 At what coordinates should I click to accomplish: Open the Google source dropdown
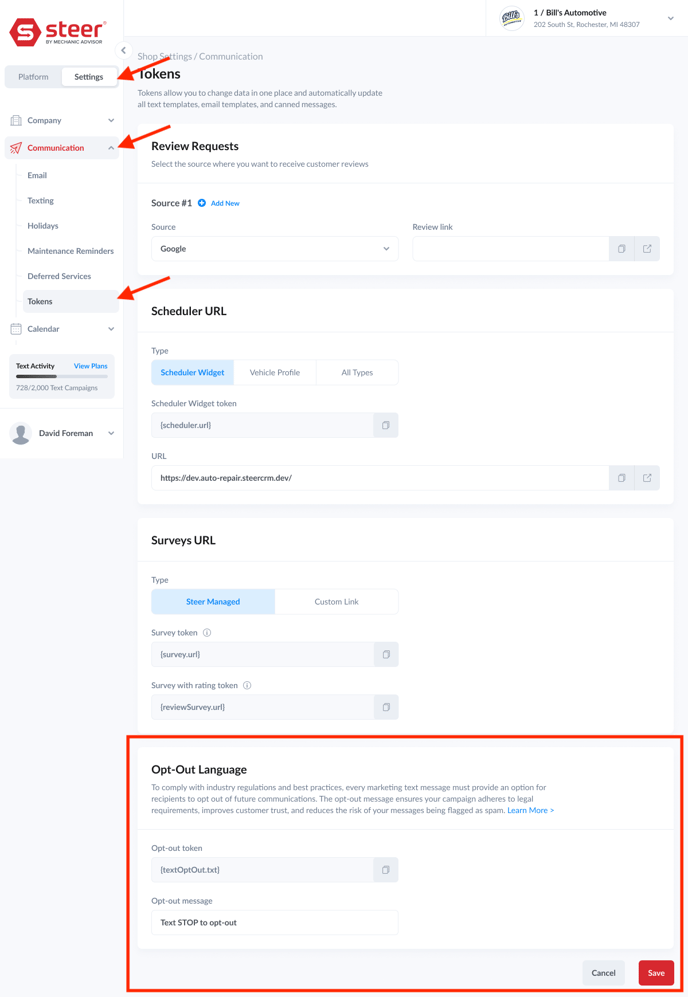click(x=275, y=249)
